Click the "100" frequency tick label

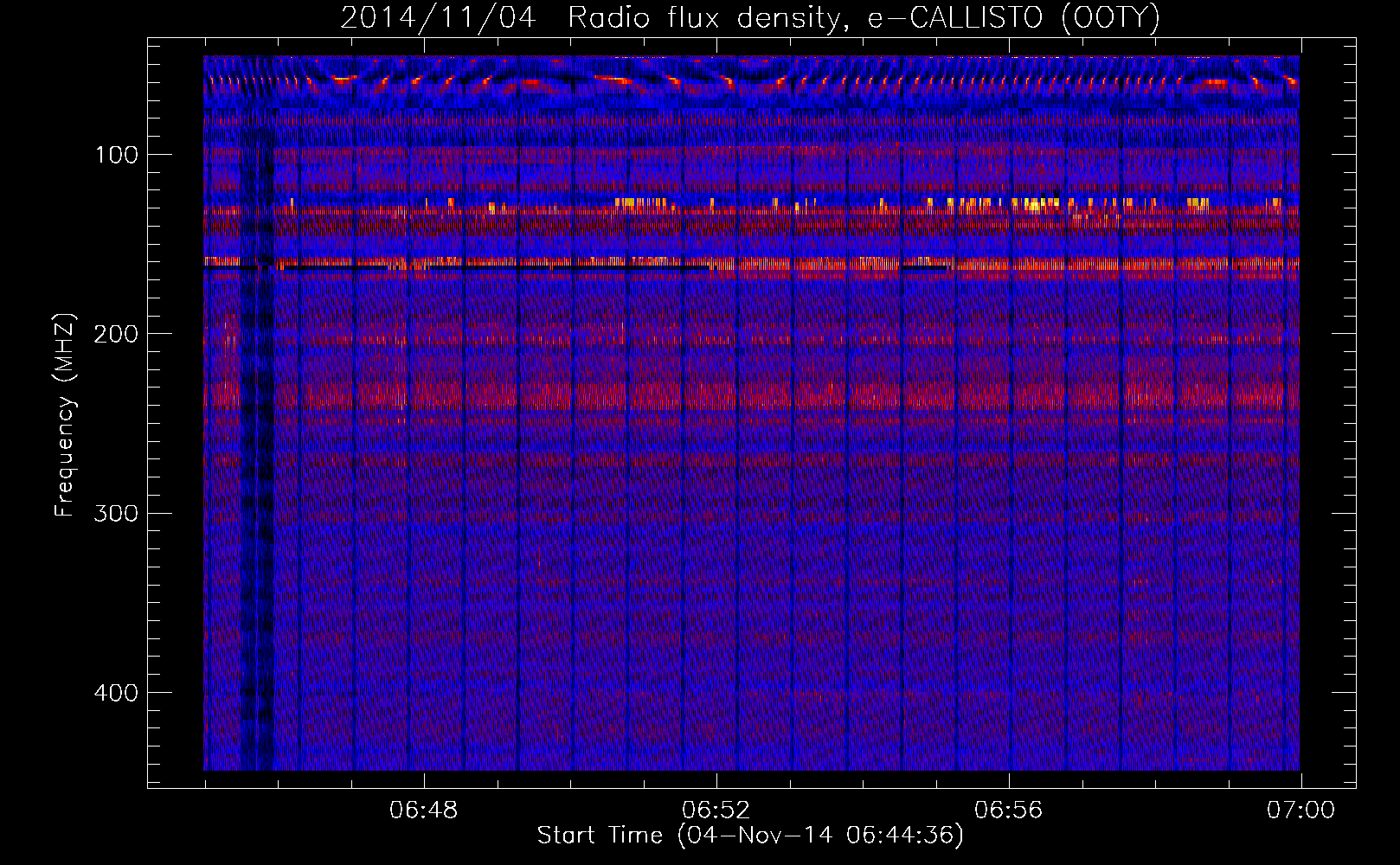coord(117,155)
